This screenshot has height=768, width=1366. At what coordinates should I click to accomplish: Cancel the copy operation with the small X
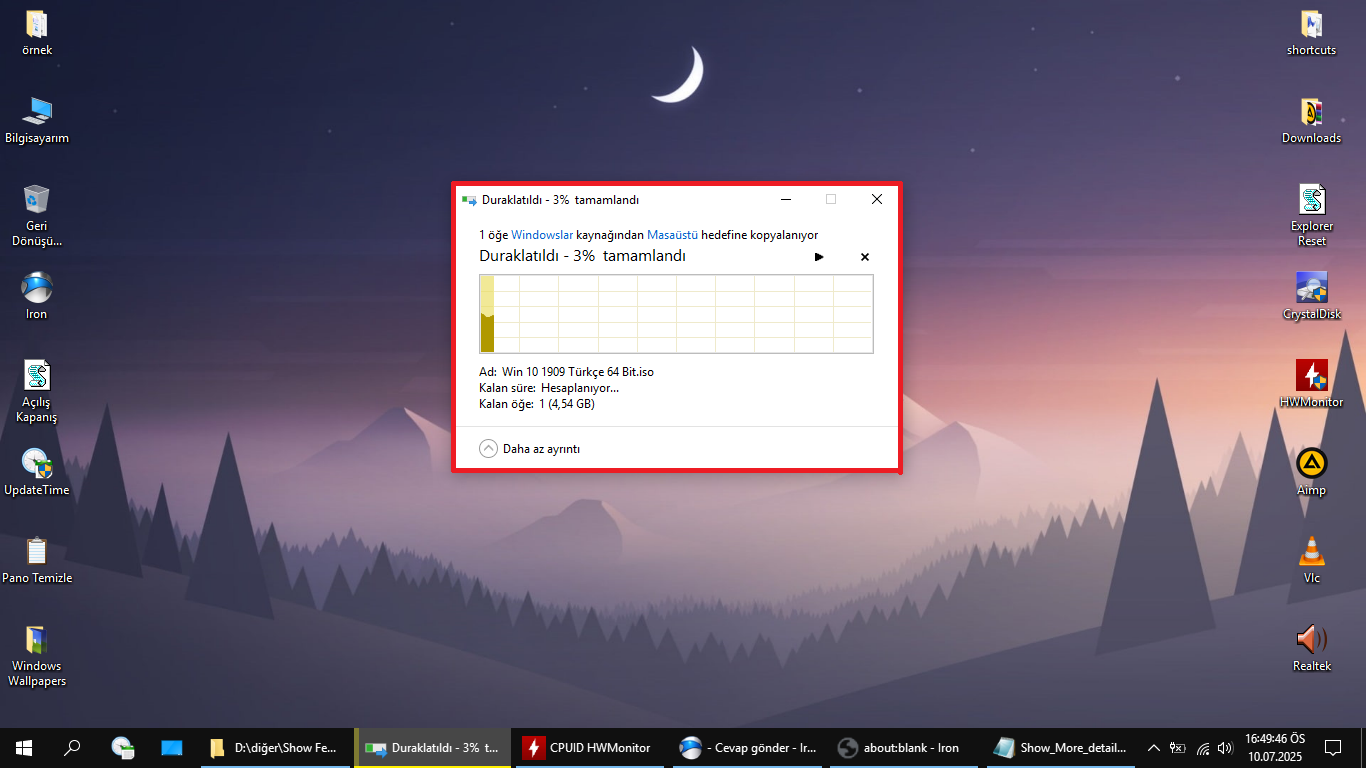pos(865,257)
